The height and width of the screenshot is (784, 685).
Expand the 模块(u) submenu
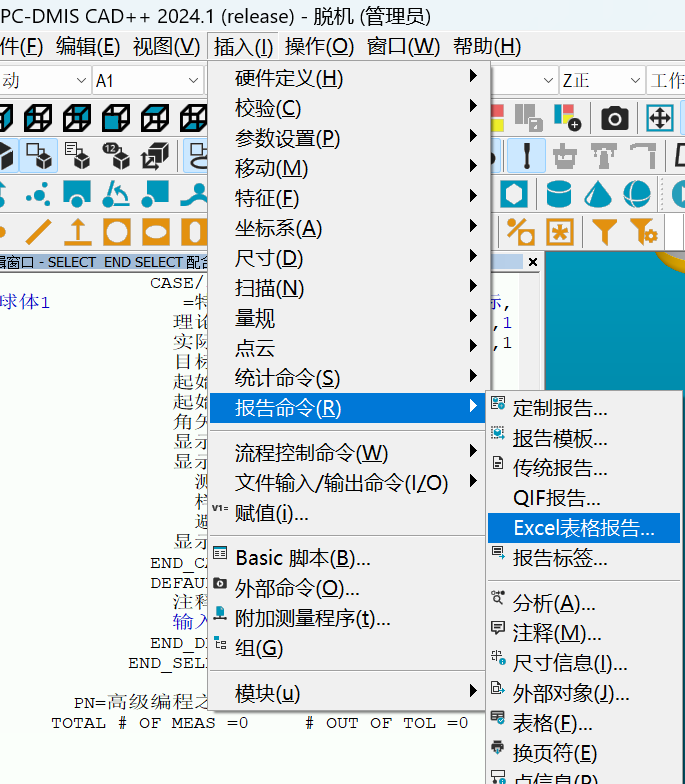347,693
